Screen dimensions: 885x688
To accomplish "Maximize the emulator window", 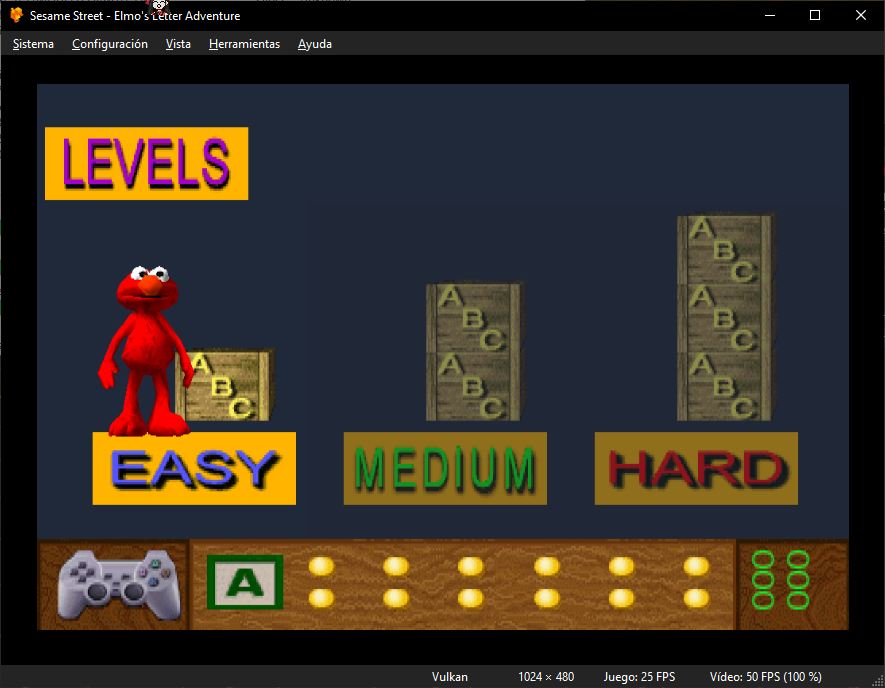I will 815,15.
